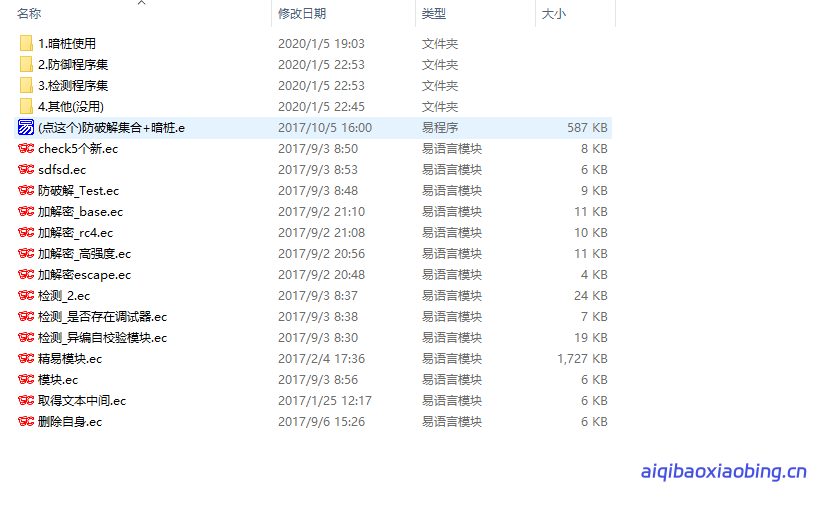Image resolution: width=837 pixels, height=526 pixels.
Task: Select folder name 4.其他(没用)
Action: coord(71,106)
